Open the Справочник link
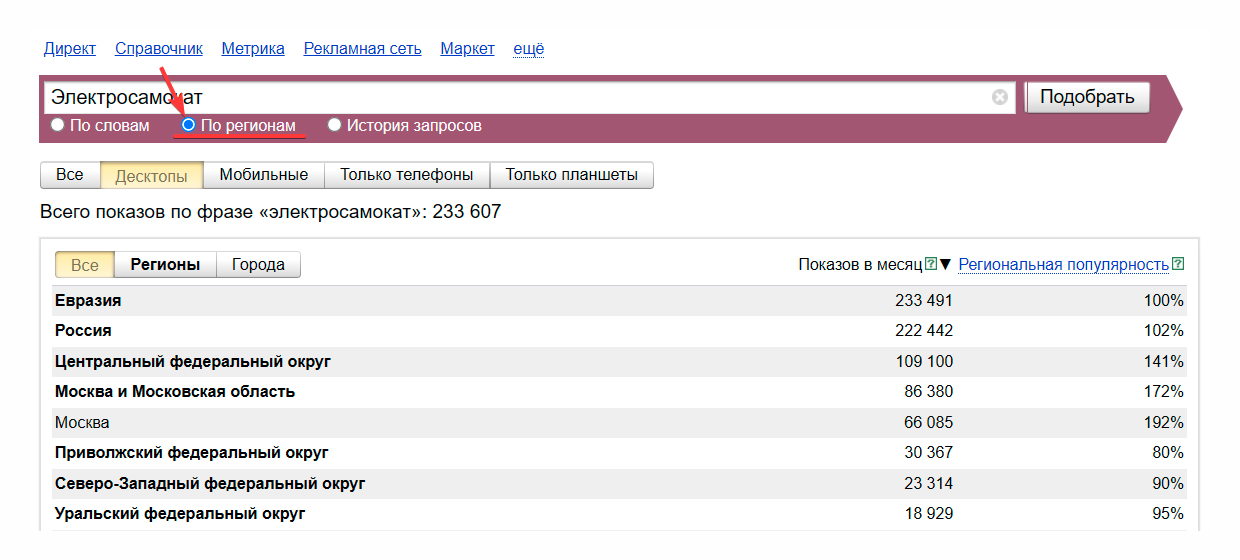Screen dimensions: 1240x560 159,48
